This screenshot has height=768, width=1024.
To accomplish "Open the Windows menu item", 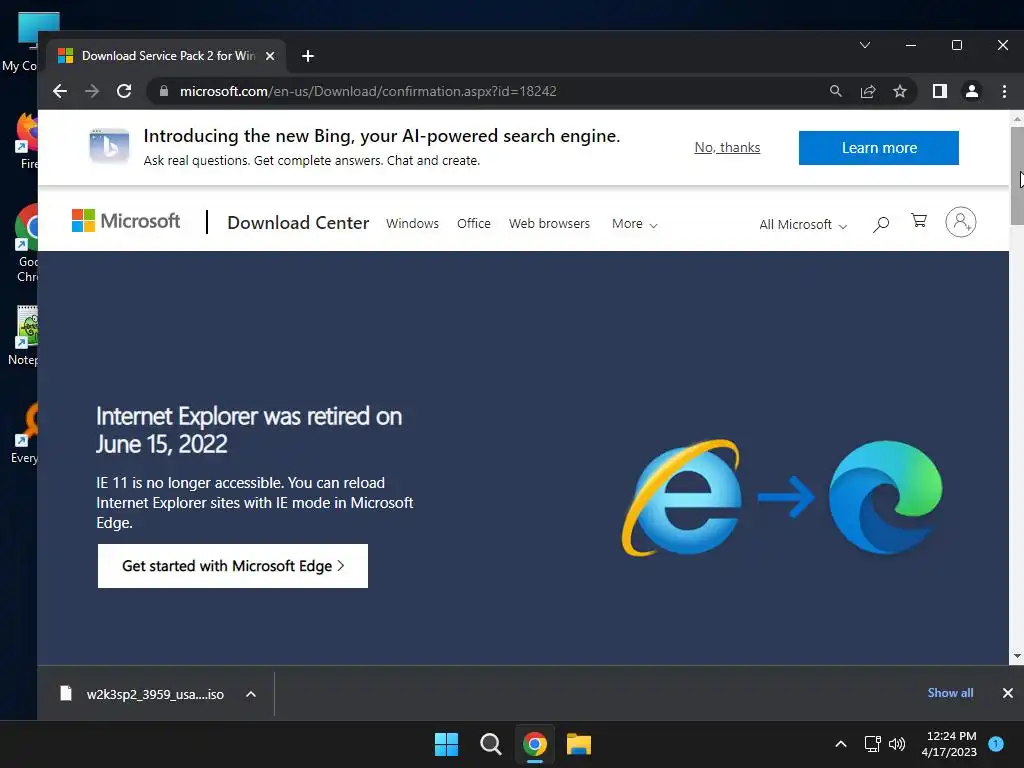I will tap(412, 223).
